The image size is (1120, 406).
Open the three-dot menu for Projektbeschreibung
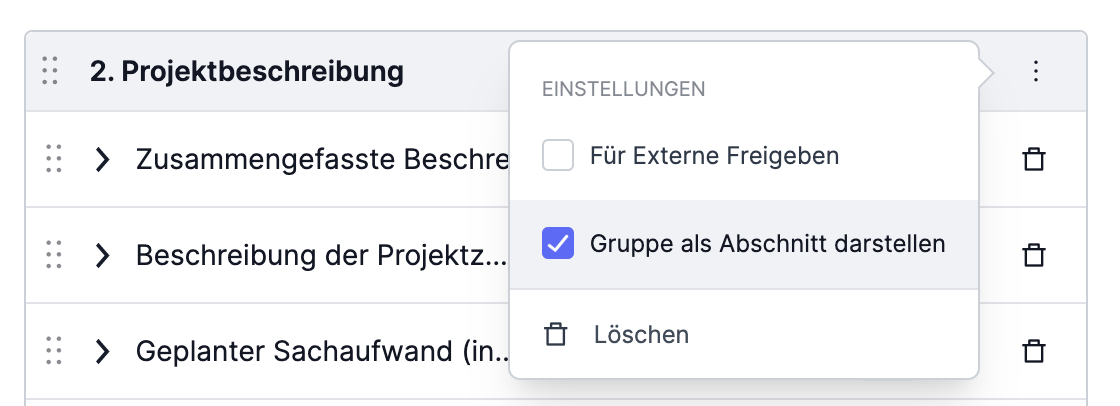1036,71
